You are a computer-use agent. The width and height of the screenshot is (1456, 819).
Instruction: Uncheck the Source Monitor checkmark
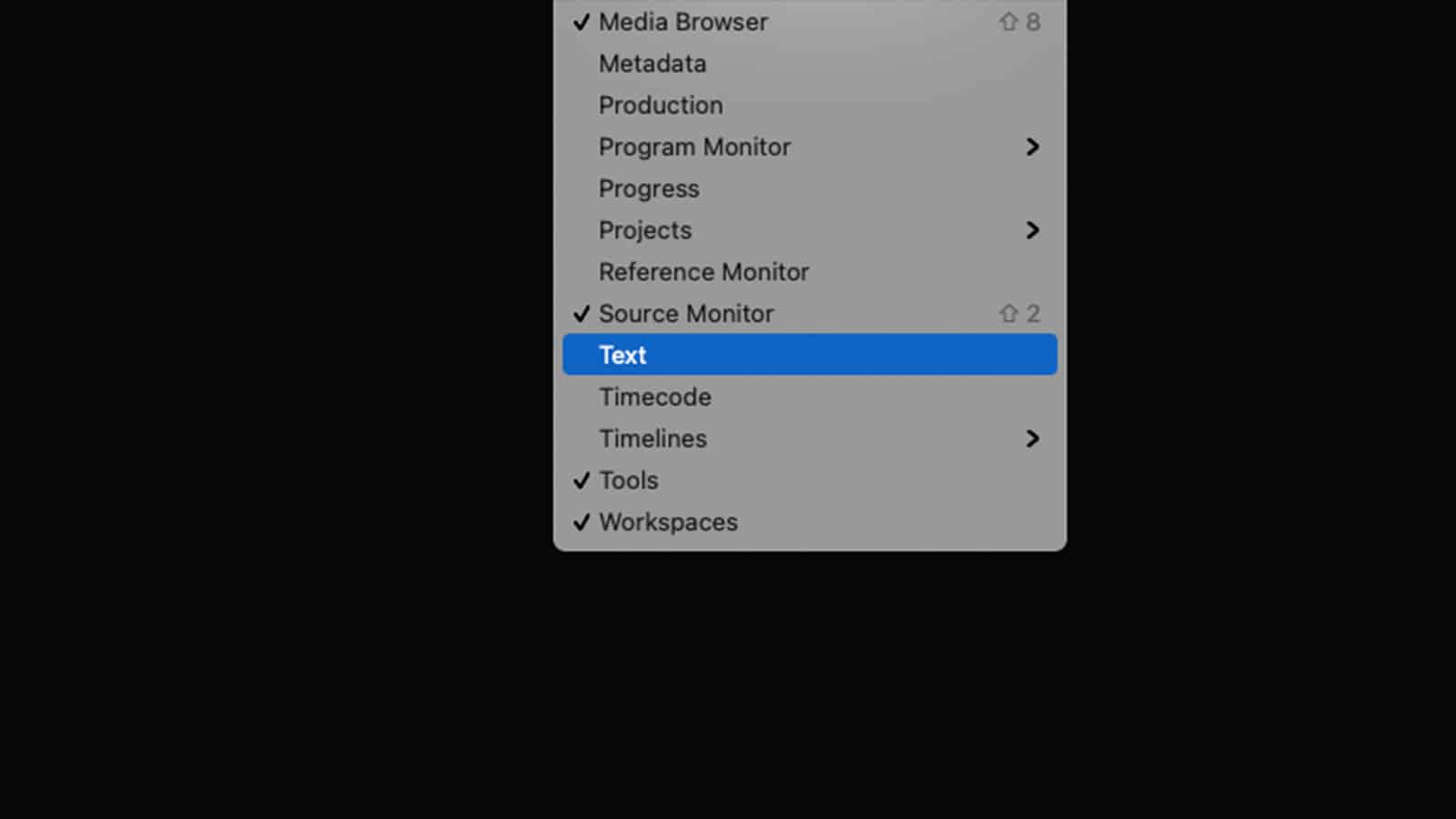[x=581, y=314]
